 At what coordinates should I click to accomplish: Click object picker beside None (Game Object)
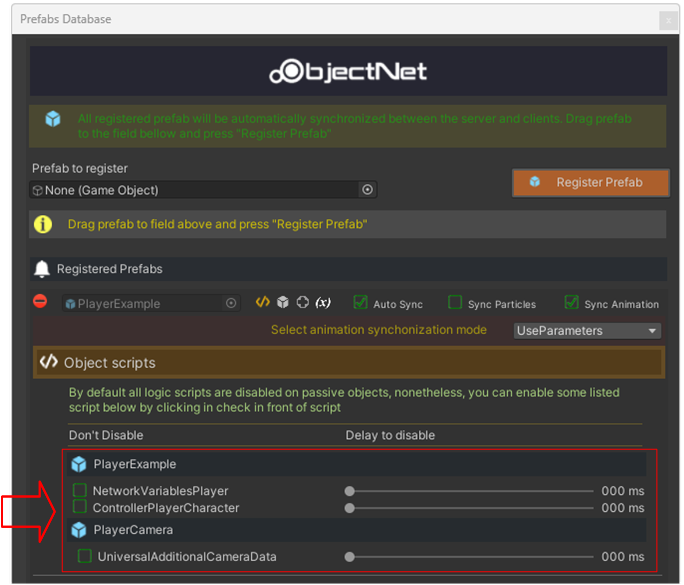click(367, 190)
